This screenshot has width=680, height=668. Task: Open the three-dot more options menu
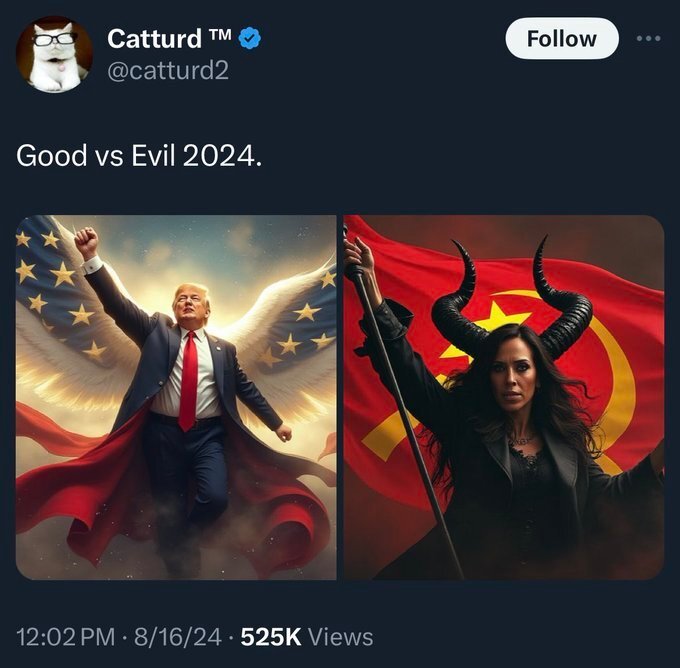[x=649, y=39]
